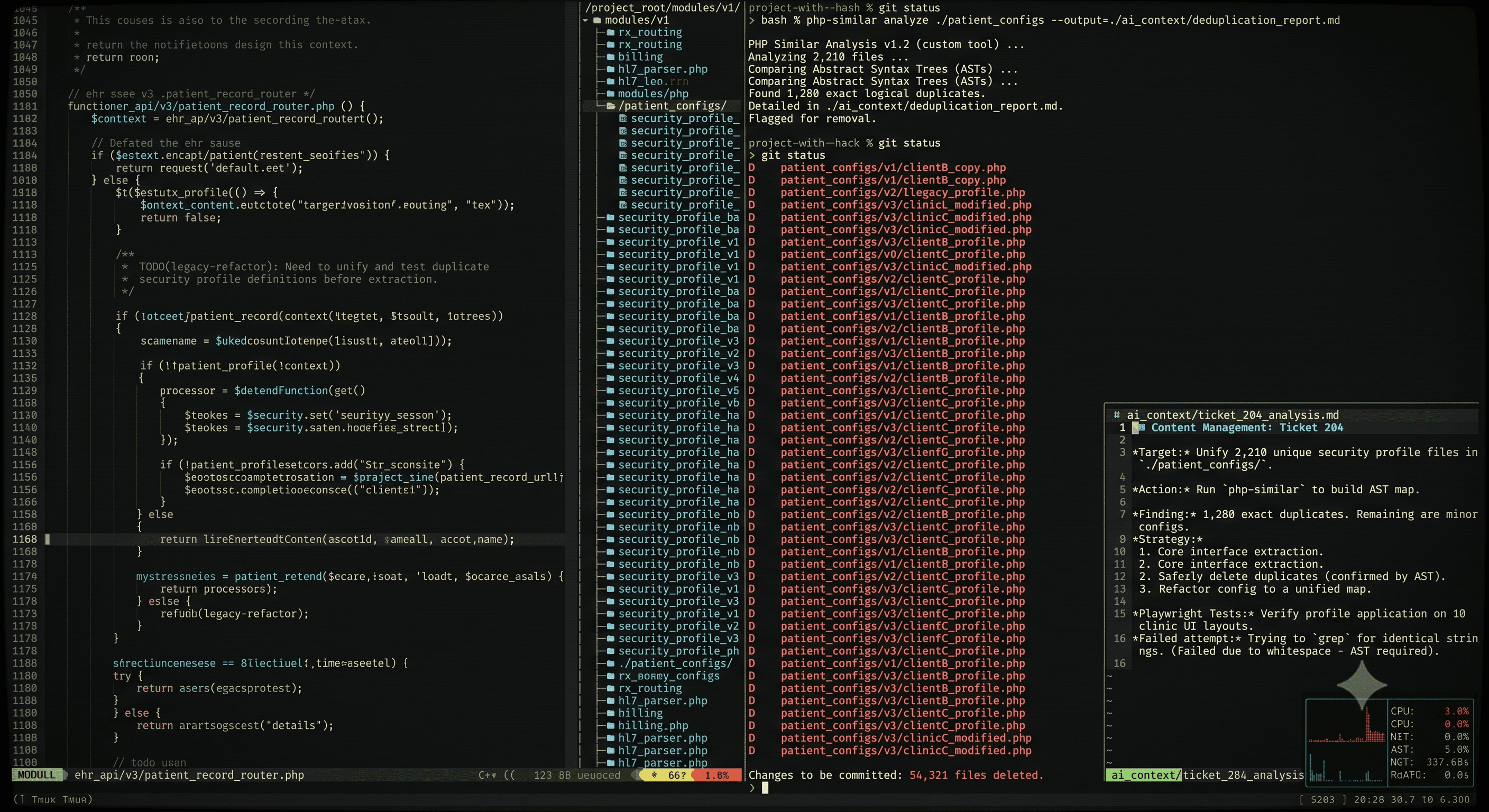Click the ai_context/ticket_204_analysis.md window title
The height and width of the screenshot is (812, 1489).
(1233, 415)
